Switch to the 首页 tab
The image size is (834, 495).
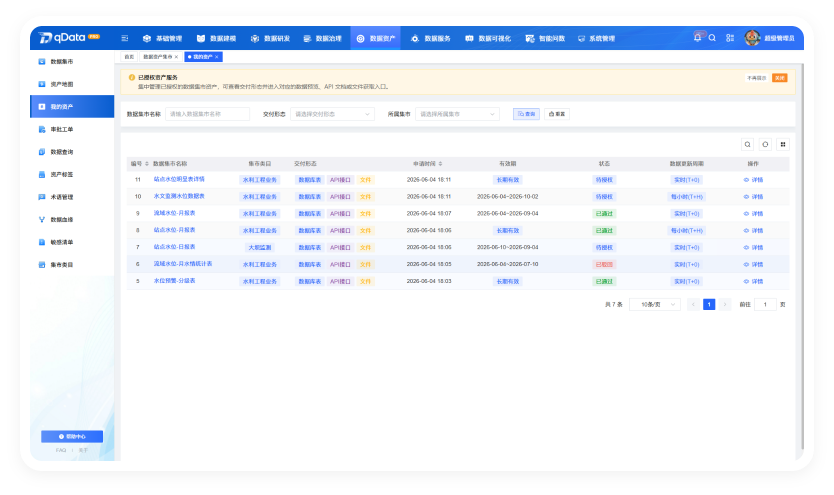(x=129, y=57)
